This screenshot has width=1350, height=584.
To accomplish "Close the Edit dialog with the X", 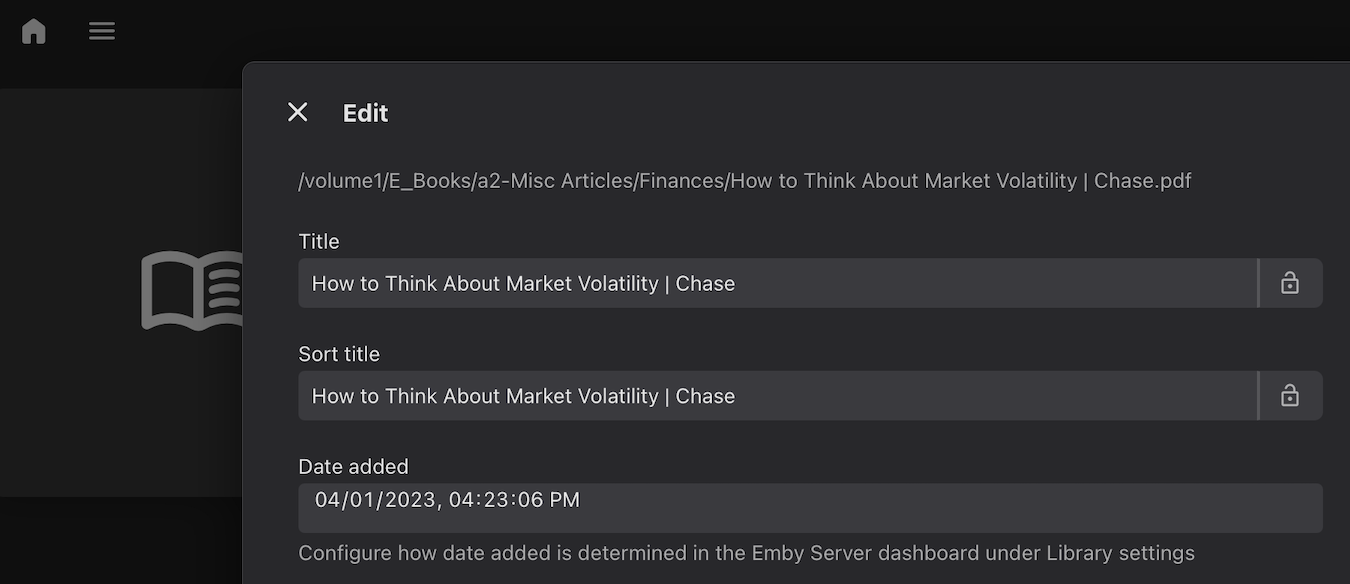I will click(297, 112).
